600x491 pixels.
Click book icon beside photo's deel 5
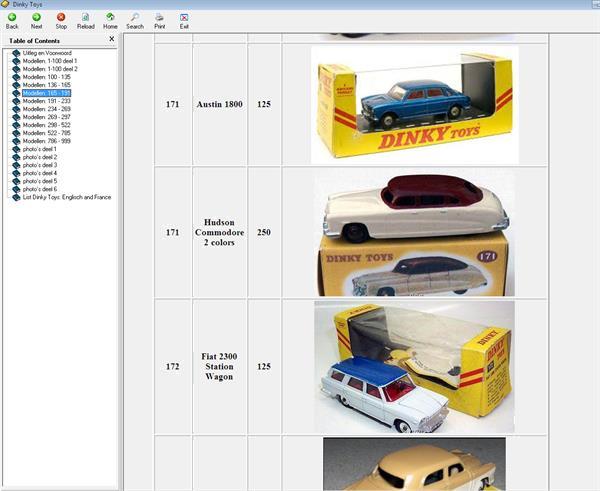coord(16,181)
